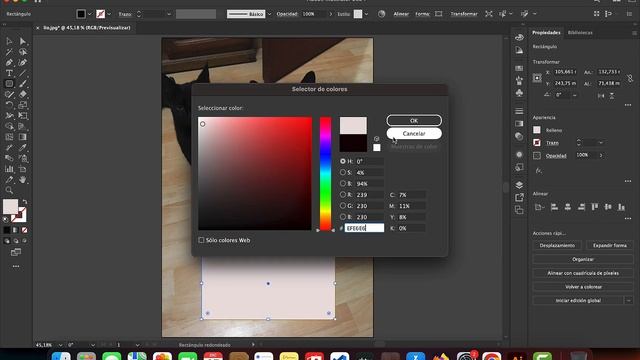Click inside the red color field
Screen dimensions: 640x360
(255, 173)
